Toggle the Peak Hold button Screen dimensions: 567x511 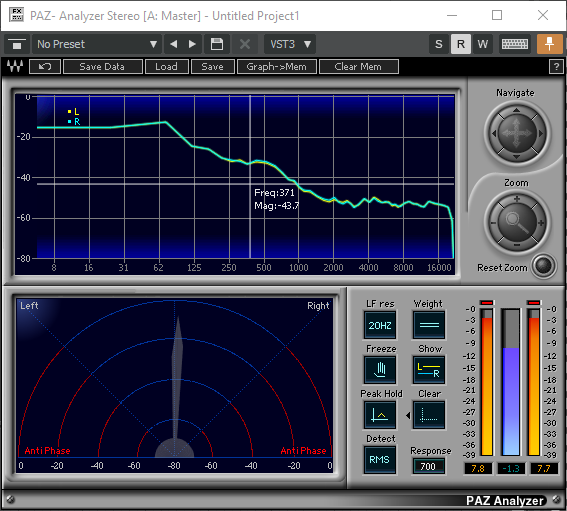pyautogui.click(x=380, y=415)
